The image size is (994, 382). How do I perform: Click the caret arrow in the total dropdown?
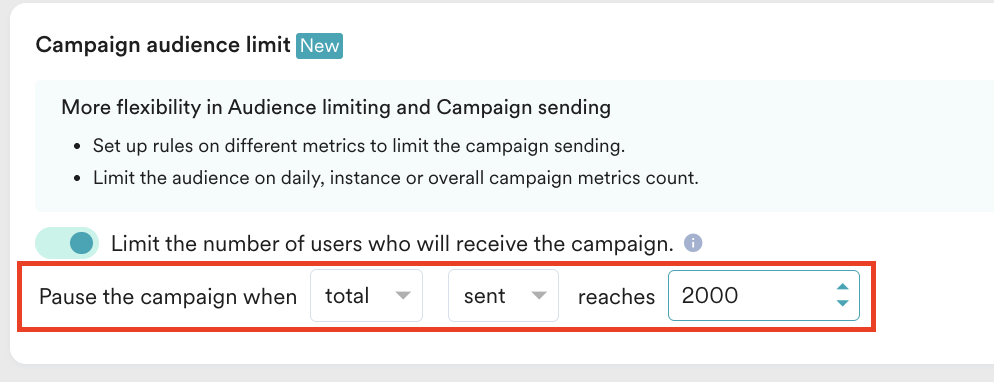click(x=403, y=296)
